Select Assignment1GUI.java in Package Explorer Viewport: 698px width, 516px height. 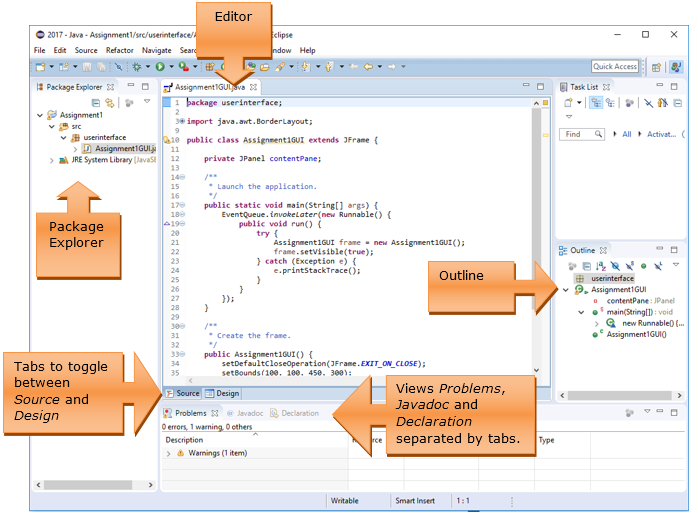pyautogui.click(x=119, y=149)
